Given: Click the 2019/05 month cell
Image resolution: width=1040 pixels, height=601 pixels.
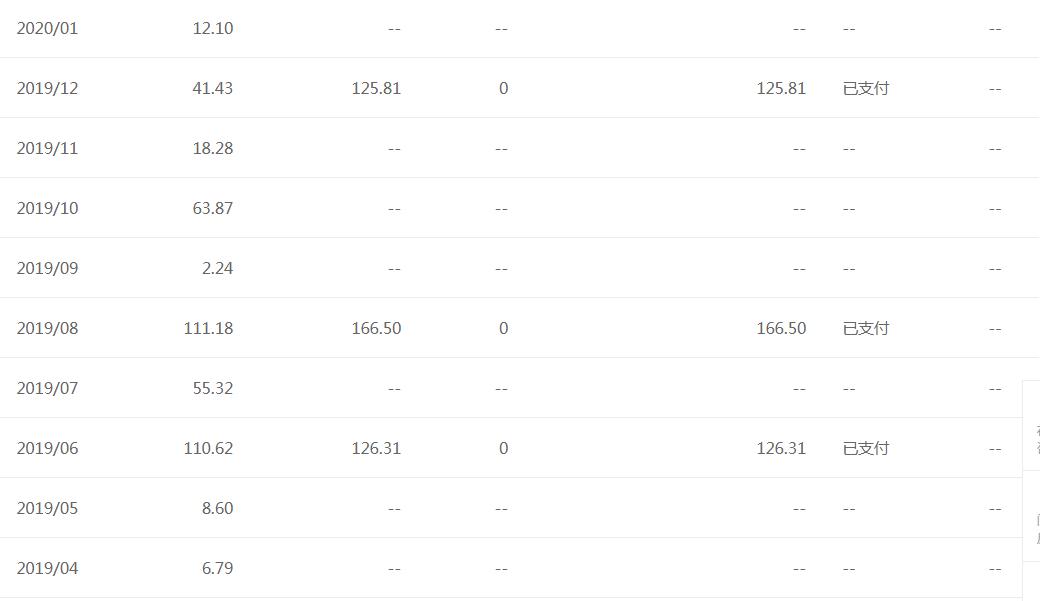Looking at the screenshot, I should [x=47, y=508].
